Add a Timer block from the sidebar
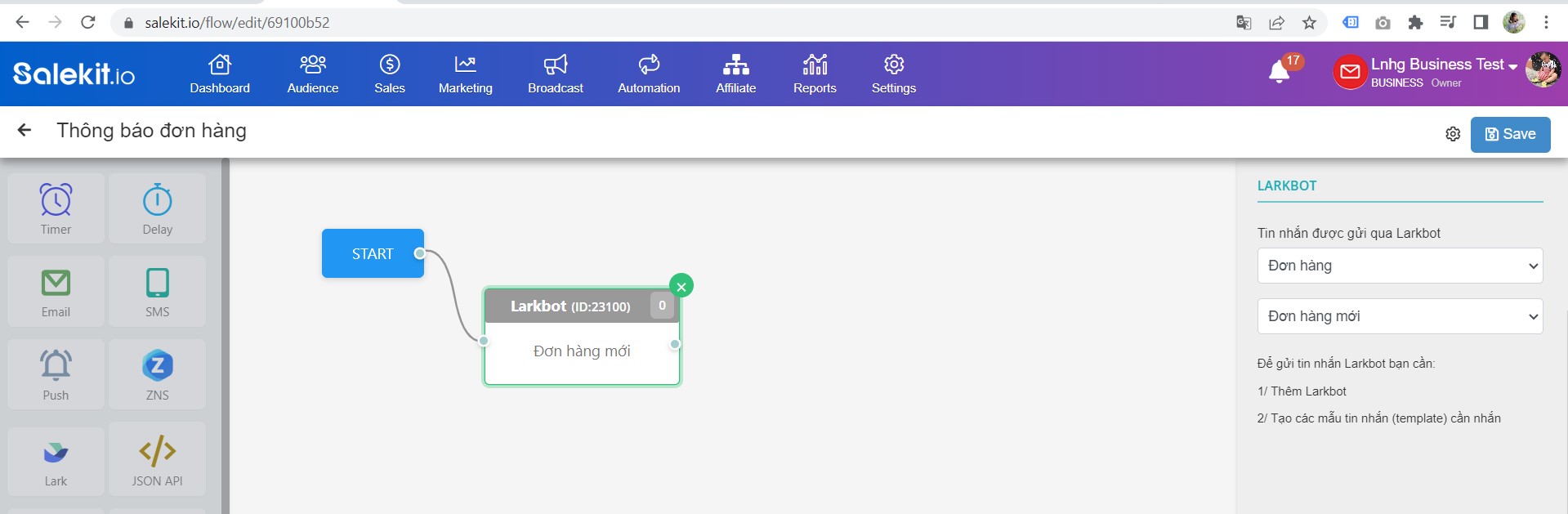 [56, 208]
